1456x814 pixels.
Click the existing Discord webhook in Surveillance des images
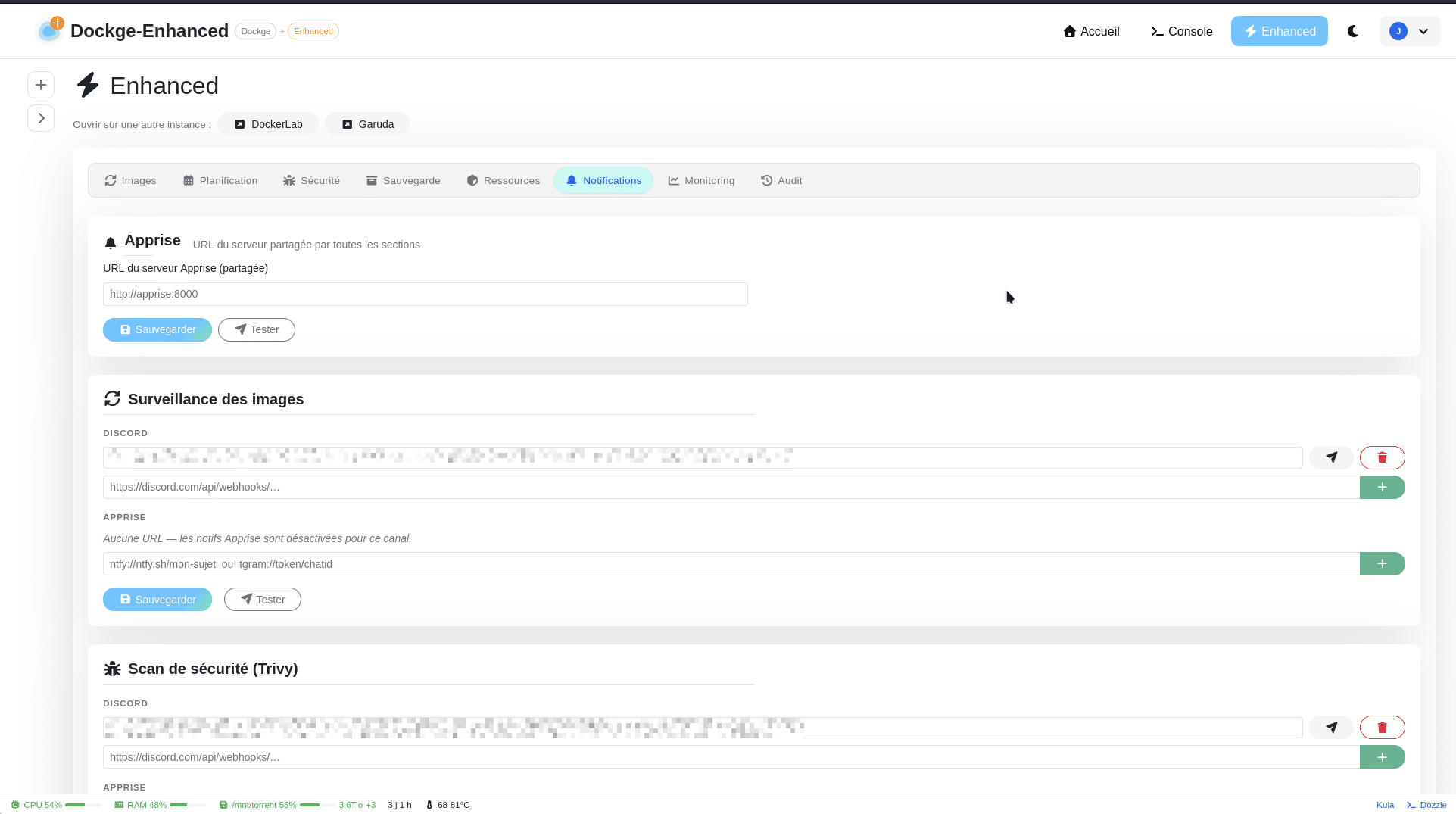tap(703, 457)
